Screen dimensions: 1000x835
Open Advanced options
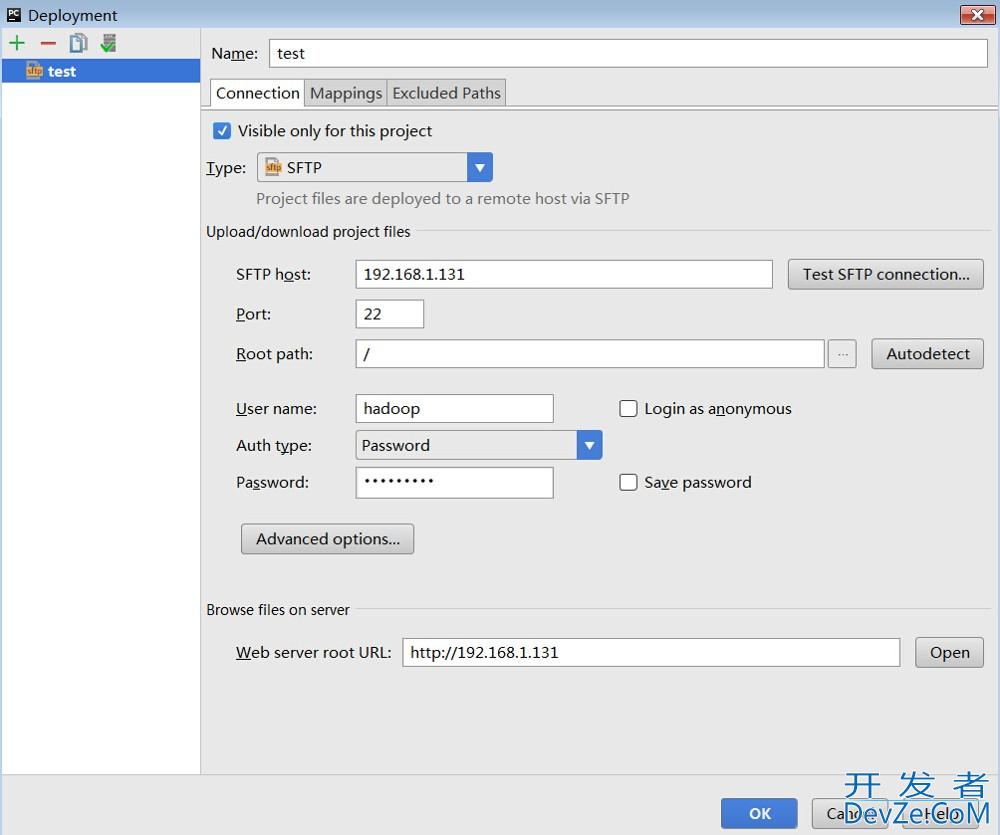(328, 539)
